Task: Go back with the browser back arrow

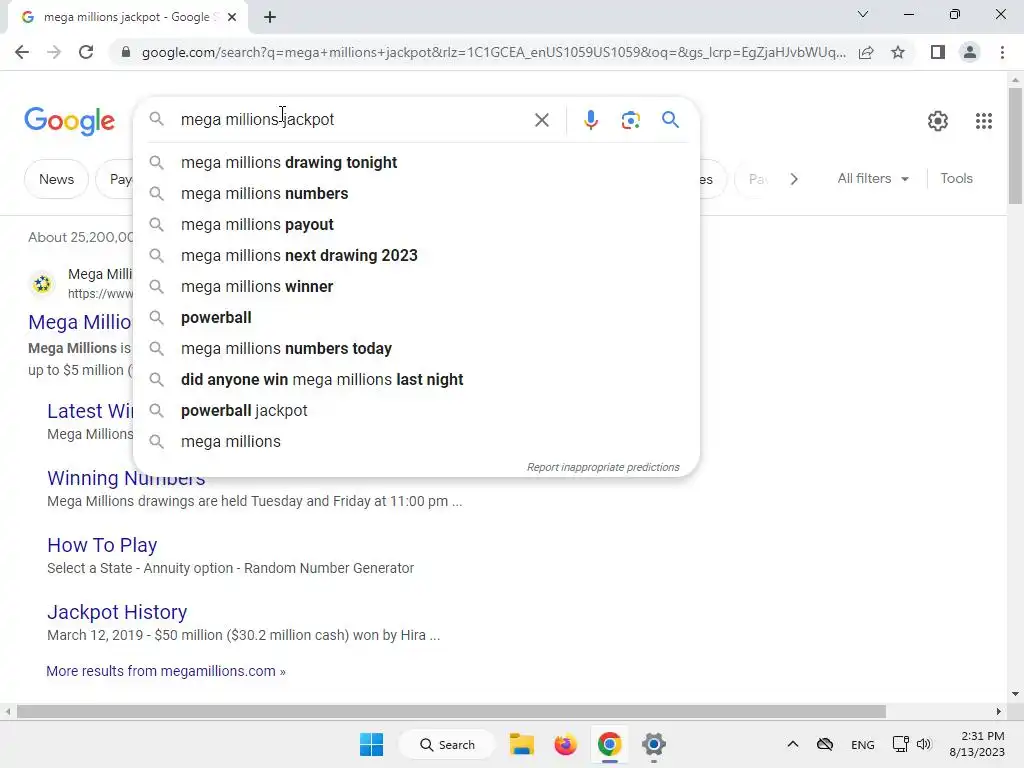Action: (x=22, y=52)
